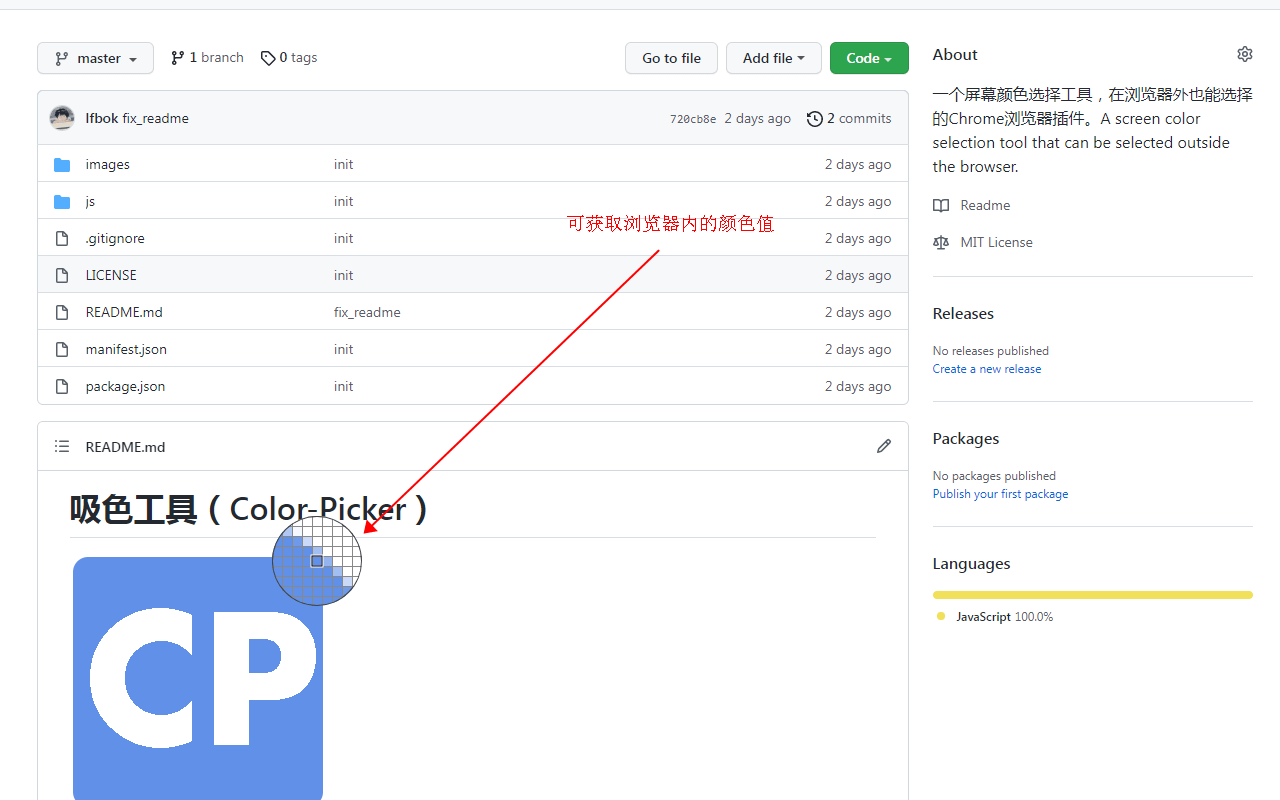Open init commit for manifest.json row
1280x800 pixels.
pos(344,349)
